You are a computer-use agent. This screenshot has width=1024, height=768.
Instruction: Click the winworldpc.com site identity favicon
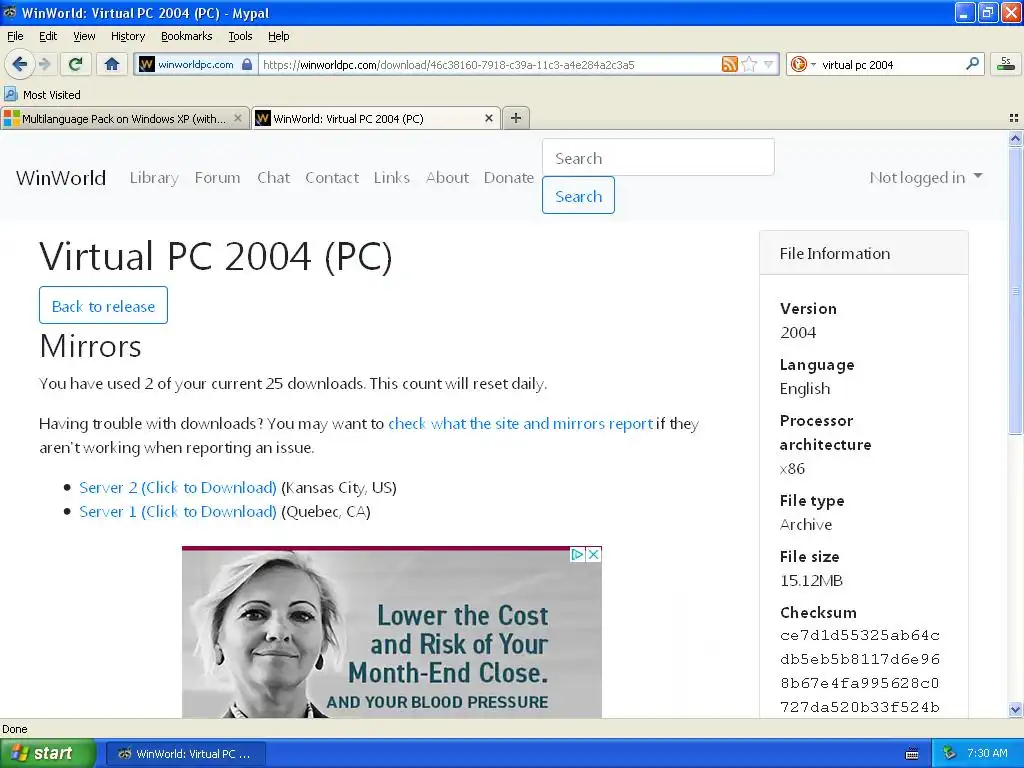click(147, 64)
